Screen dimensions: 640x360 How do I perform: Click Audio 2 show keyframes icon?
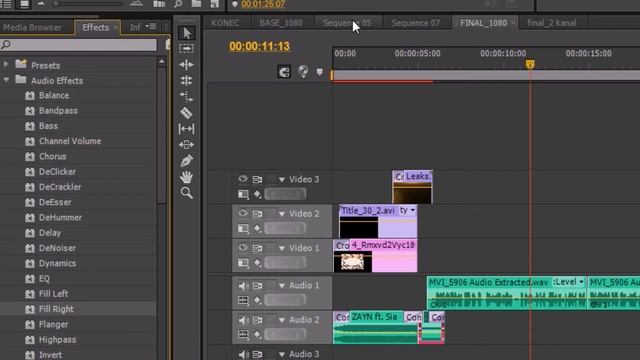pyautogui.click(x=258, y=335)
